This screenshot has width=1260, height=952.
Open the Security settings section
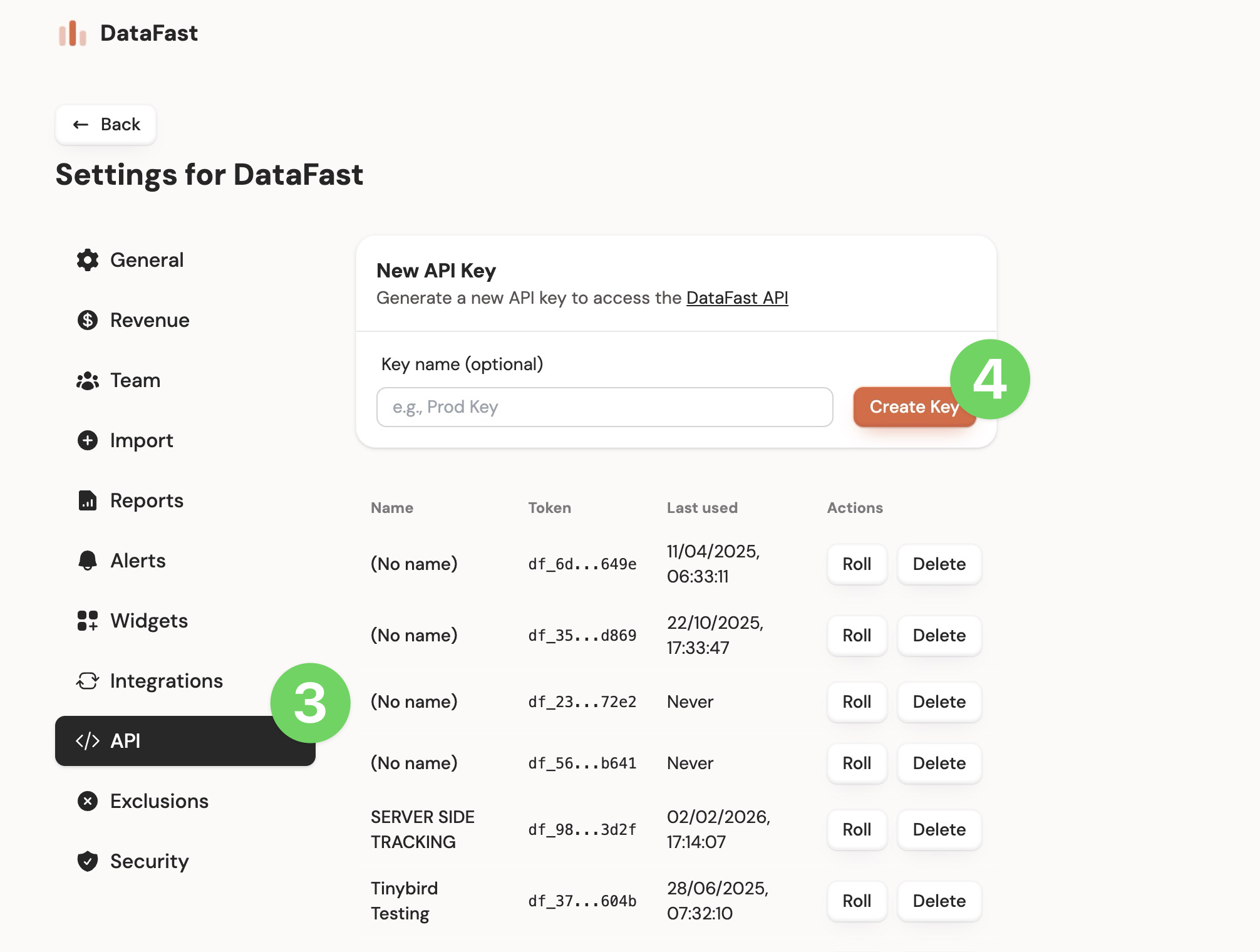click(149, 861)
